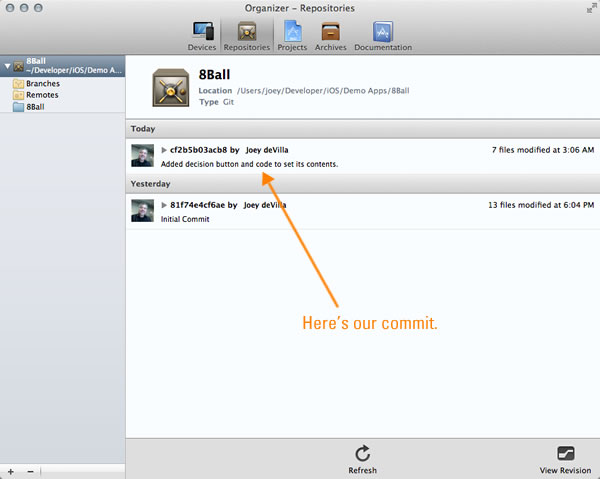The height and width of the screenshot is (479, 600).
Task: Select the 8Ball repository safe icon in sidebar
Action: click(19, 66)
